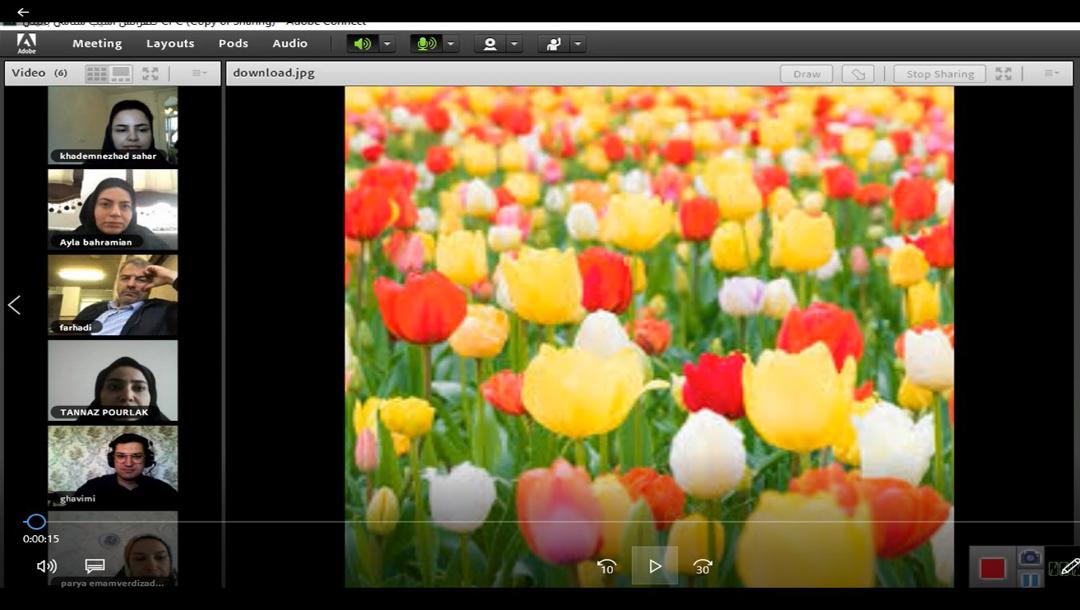Click the Stop Sharing button
Screen dimensions: 1080x610
[x=940, y=74]
